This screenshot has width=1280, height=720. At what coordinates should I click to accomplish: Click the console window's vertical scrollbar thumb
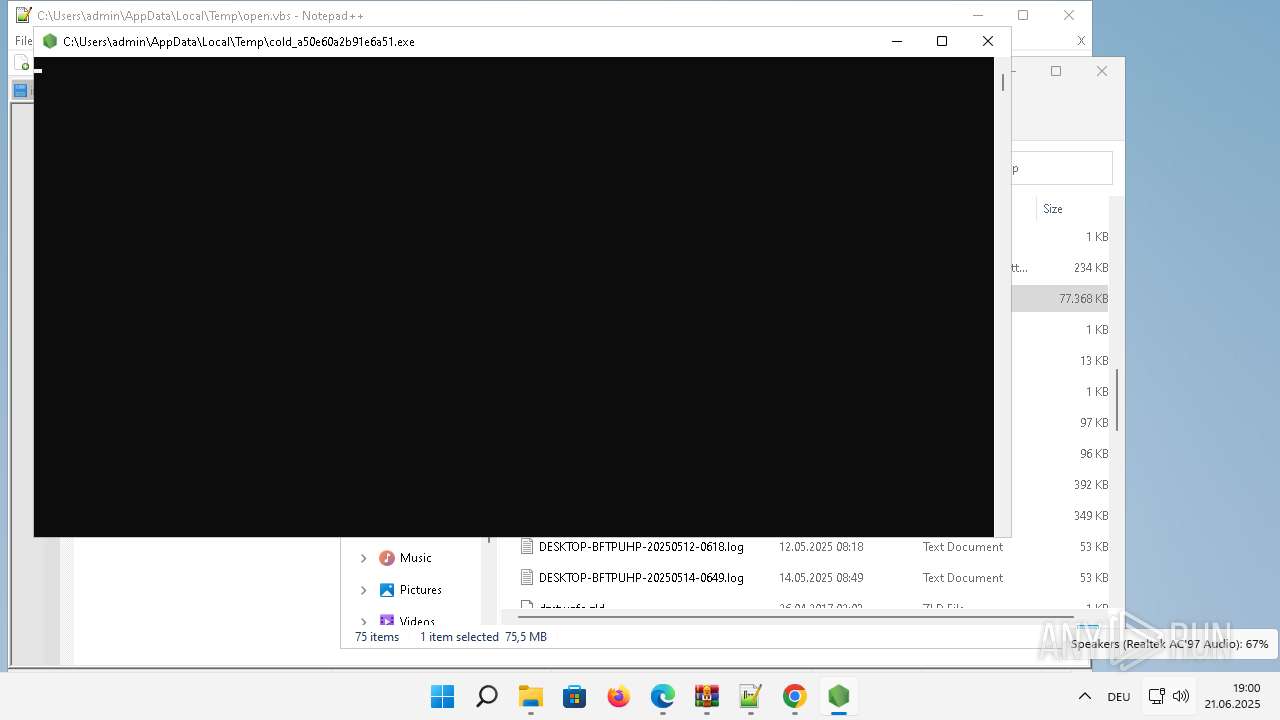click(x=1003, y=81)
